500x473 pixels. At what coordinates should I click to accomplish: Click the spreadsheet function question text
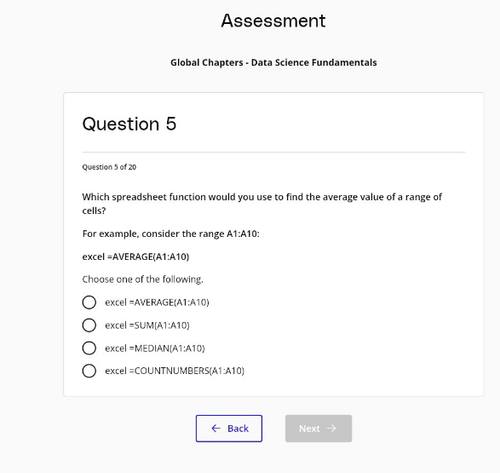click(x=262, y=204)
